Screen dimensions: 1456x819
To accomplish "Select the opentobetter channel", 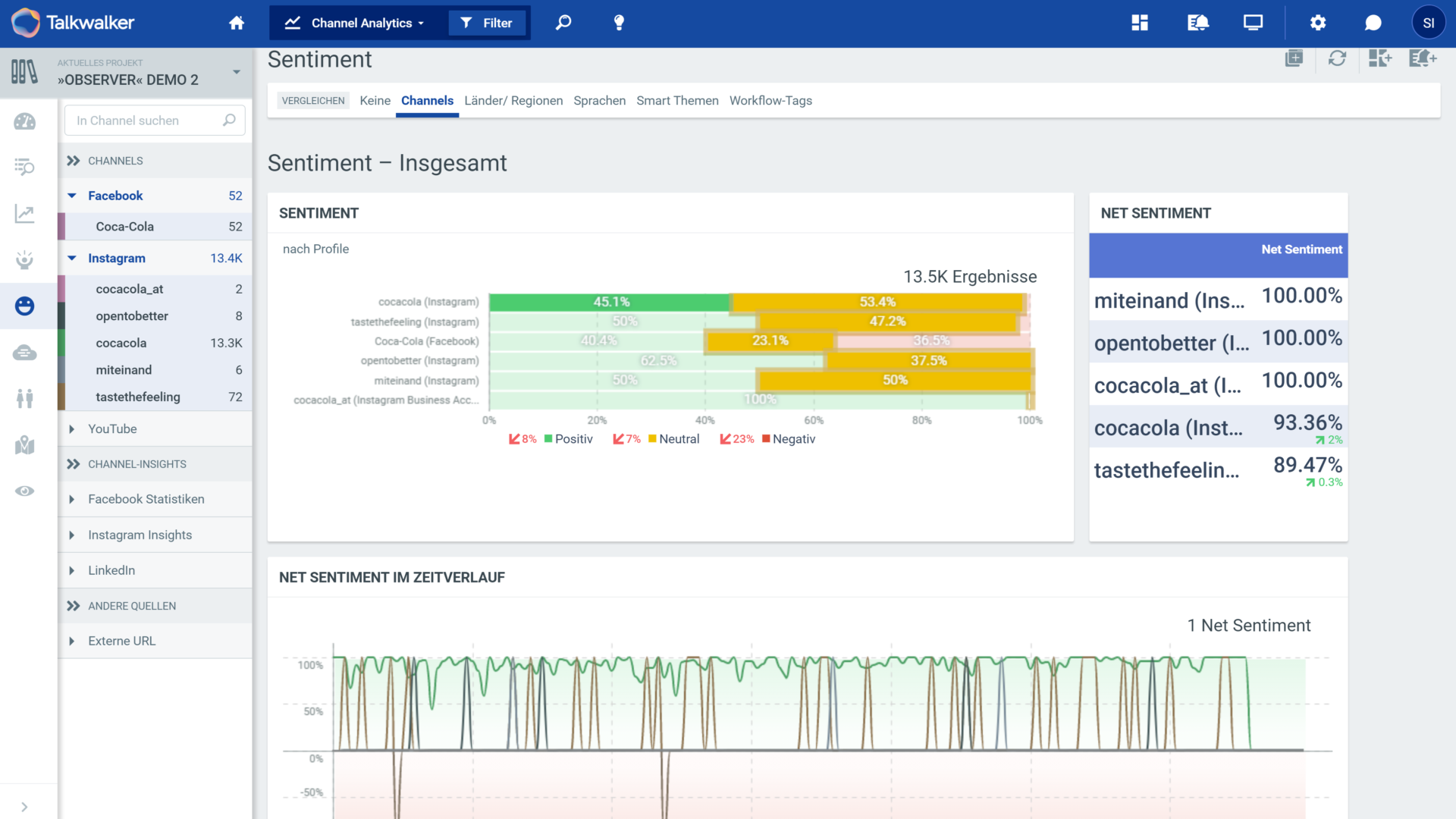I will click(155, 316).
